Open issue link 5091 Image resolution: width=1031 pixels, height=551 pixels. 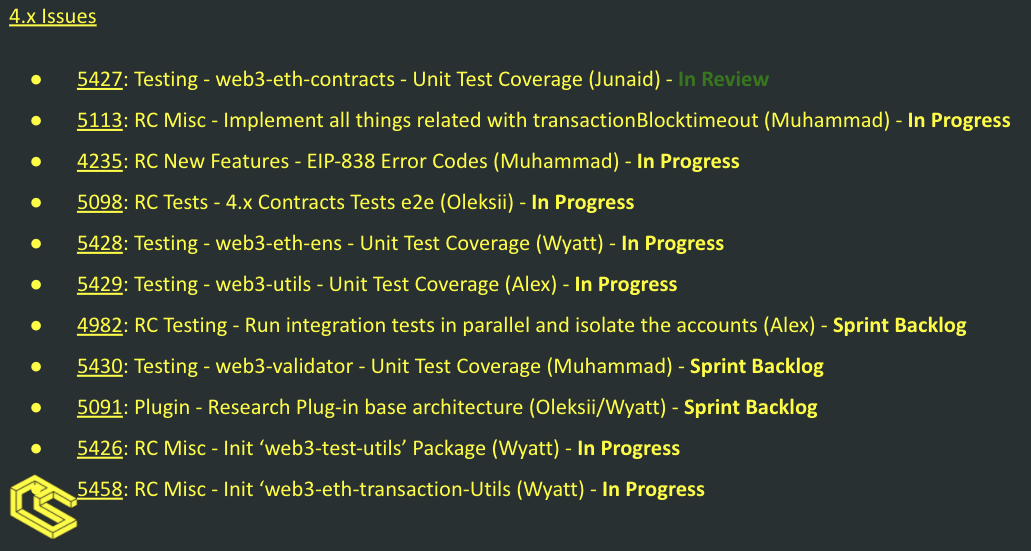(100, 408)
